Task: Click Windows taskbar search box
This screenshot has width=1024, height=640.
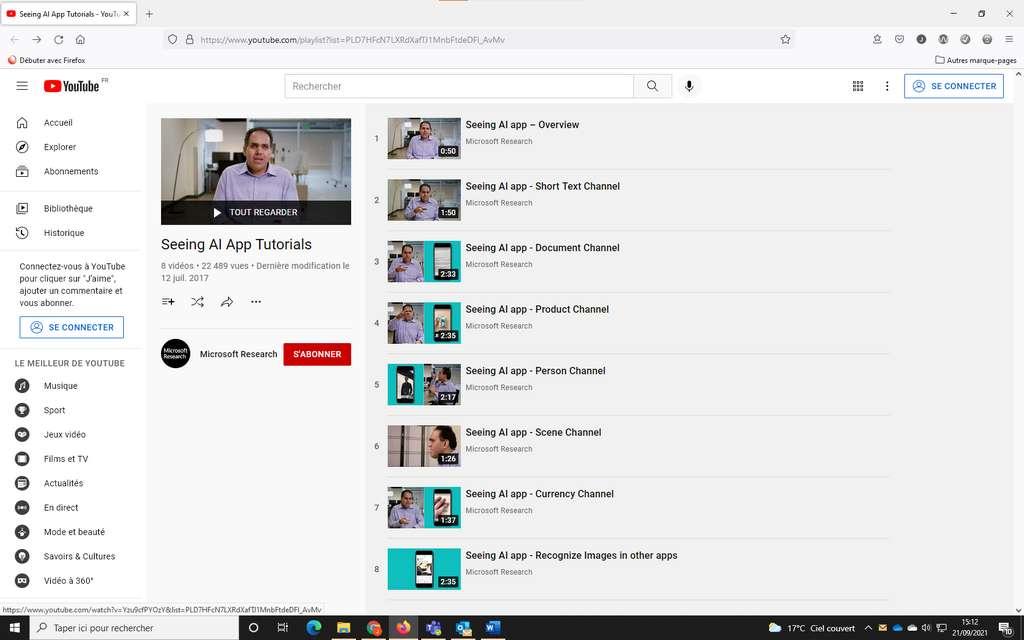Action: coord(134,628)
